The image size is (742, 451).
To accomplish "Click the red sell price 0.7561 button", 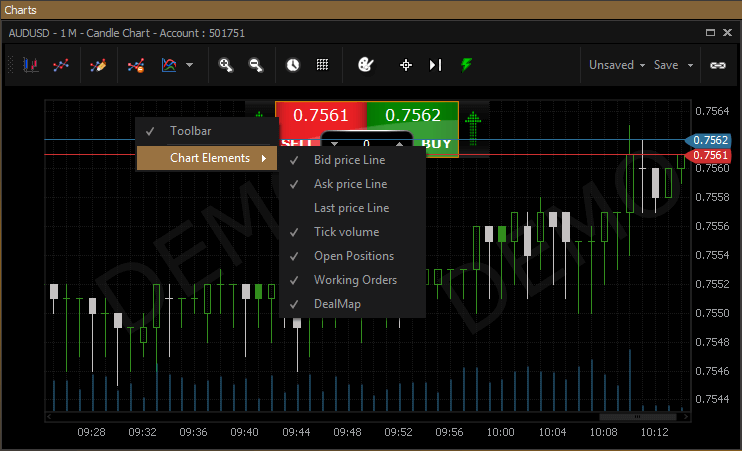I will tap(321, 115).
